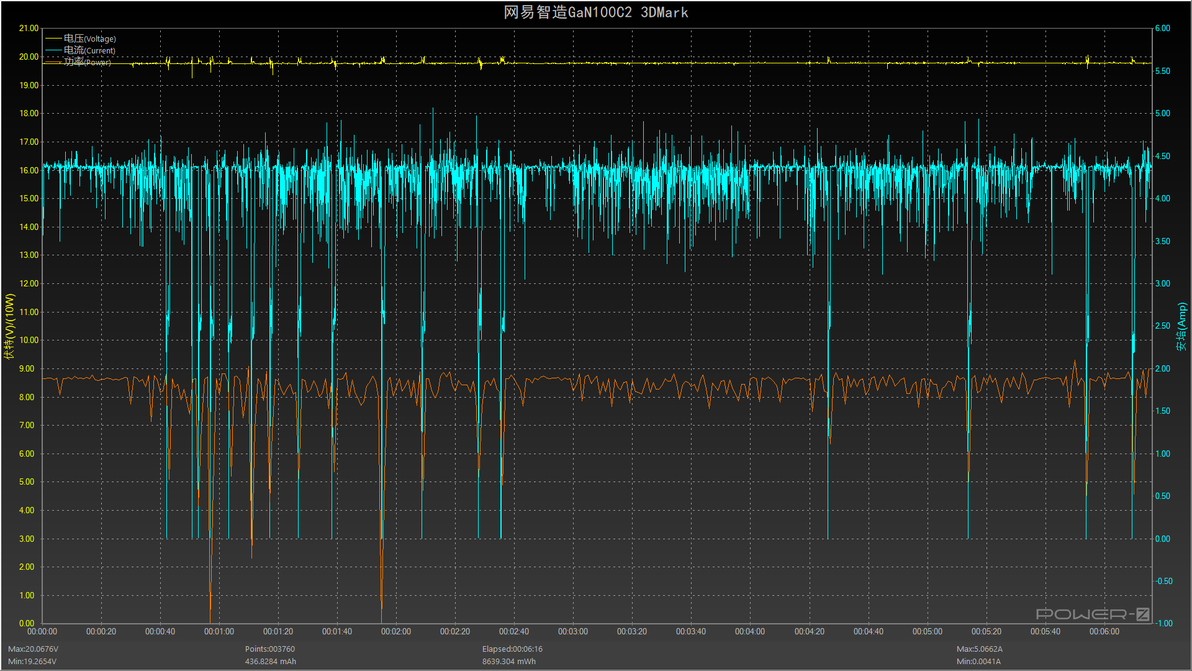The width and height of the screenshot is (1192, 671).
Task: Click the Min:0.0041A current readout
Action: 979,661
